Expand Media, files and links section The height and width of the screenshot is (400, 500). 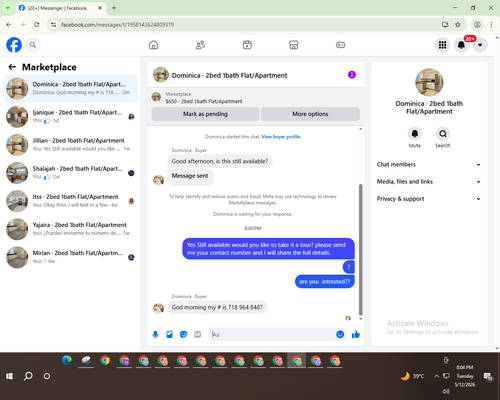(429, 182)
